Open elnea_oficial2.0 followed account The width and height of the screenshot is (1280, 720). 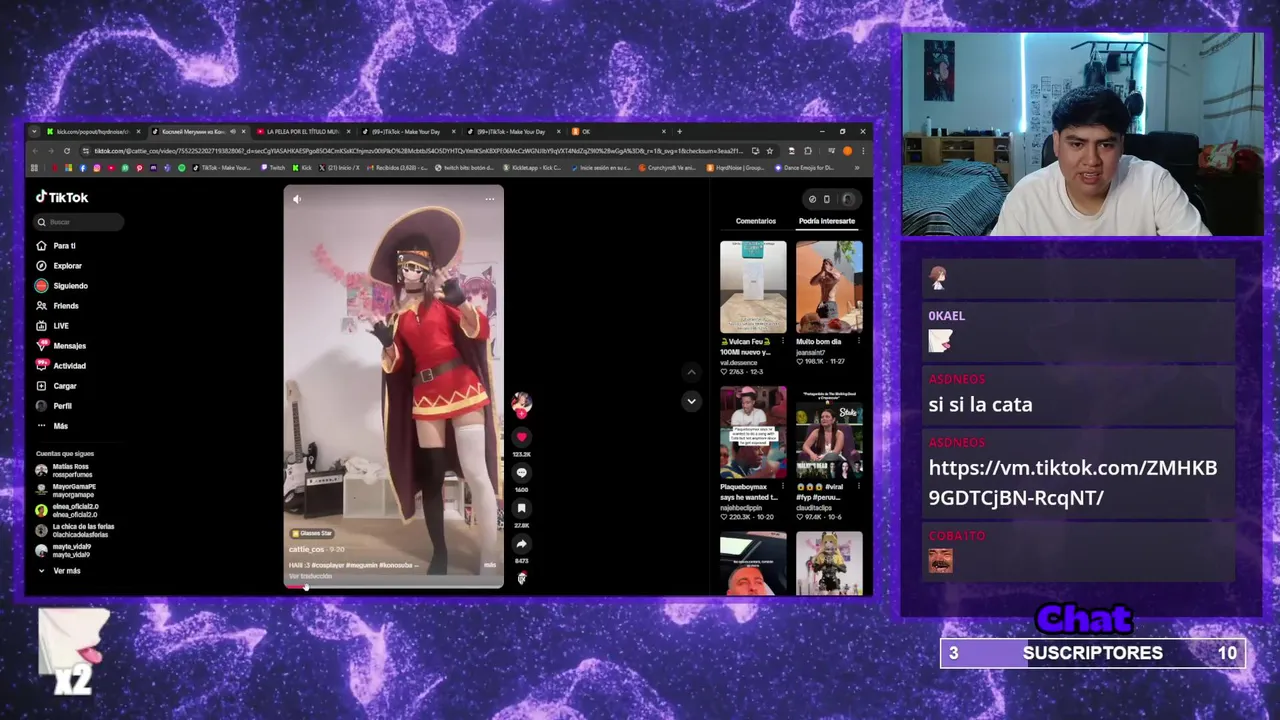[x=67, y=510]
